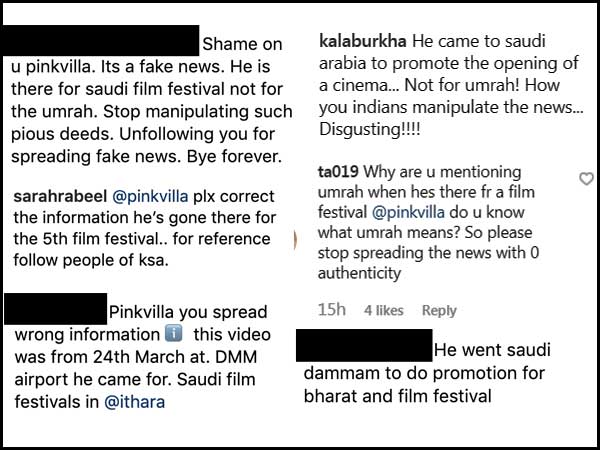Open @pinkvilla mention in ta019's comment
The height and width of the screenshot is (450, 600).
pyautogui.click(x=408, y=212)
